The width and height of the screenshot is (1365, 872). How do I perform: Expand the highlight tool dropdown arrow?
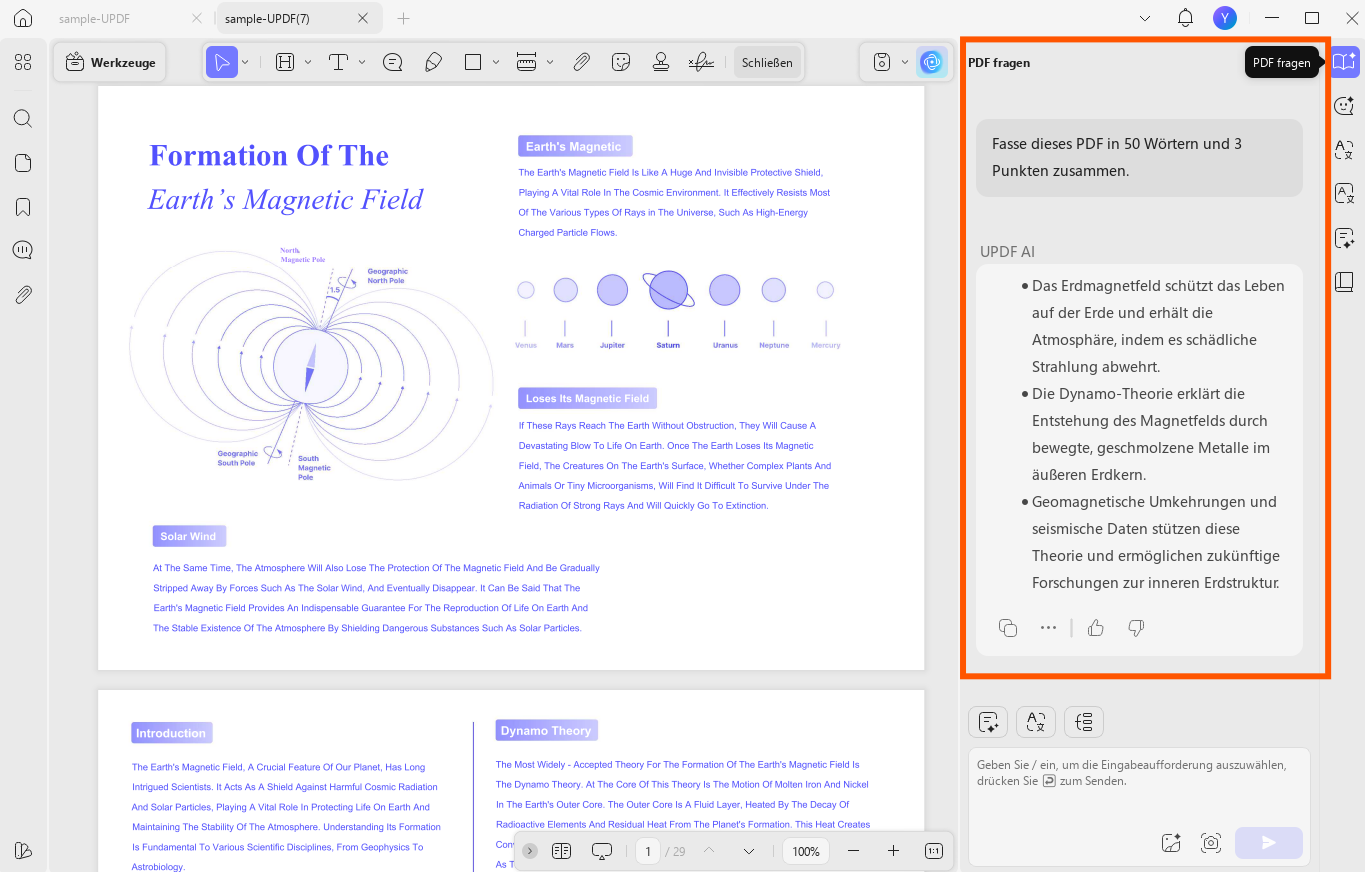308,62
